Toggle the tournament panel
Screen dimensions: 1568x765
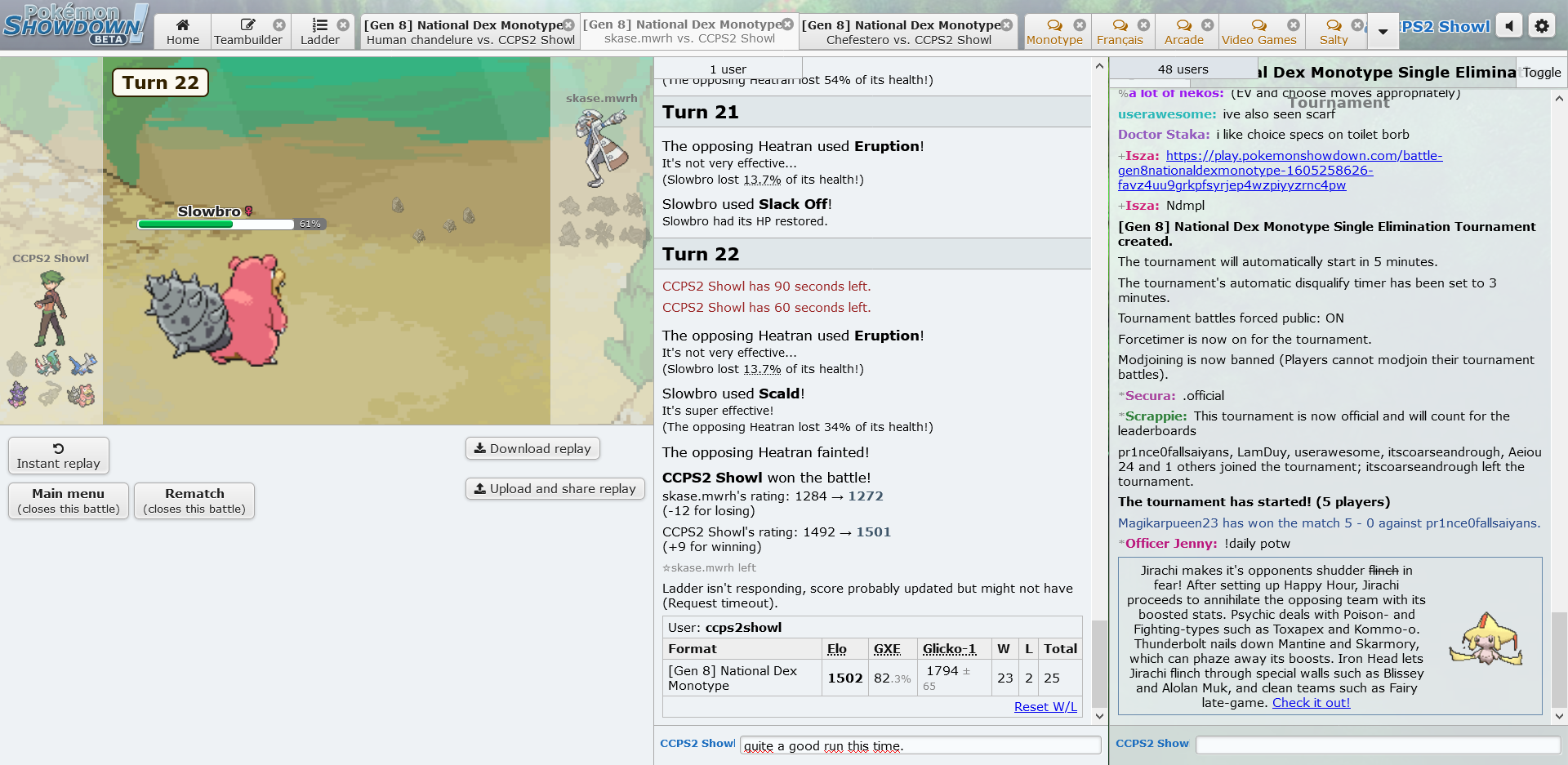[1542, 72]
